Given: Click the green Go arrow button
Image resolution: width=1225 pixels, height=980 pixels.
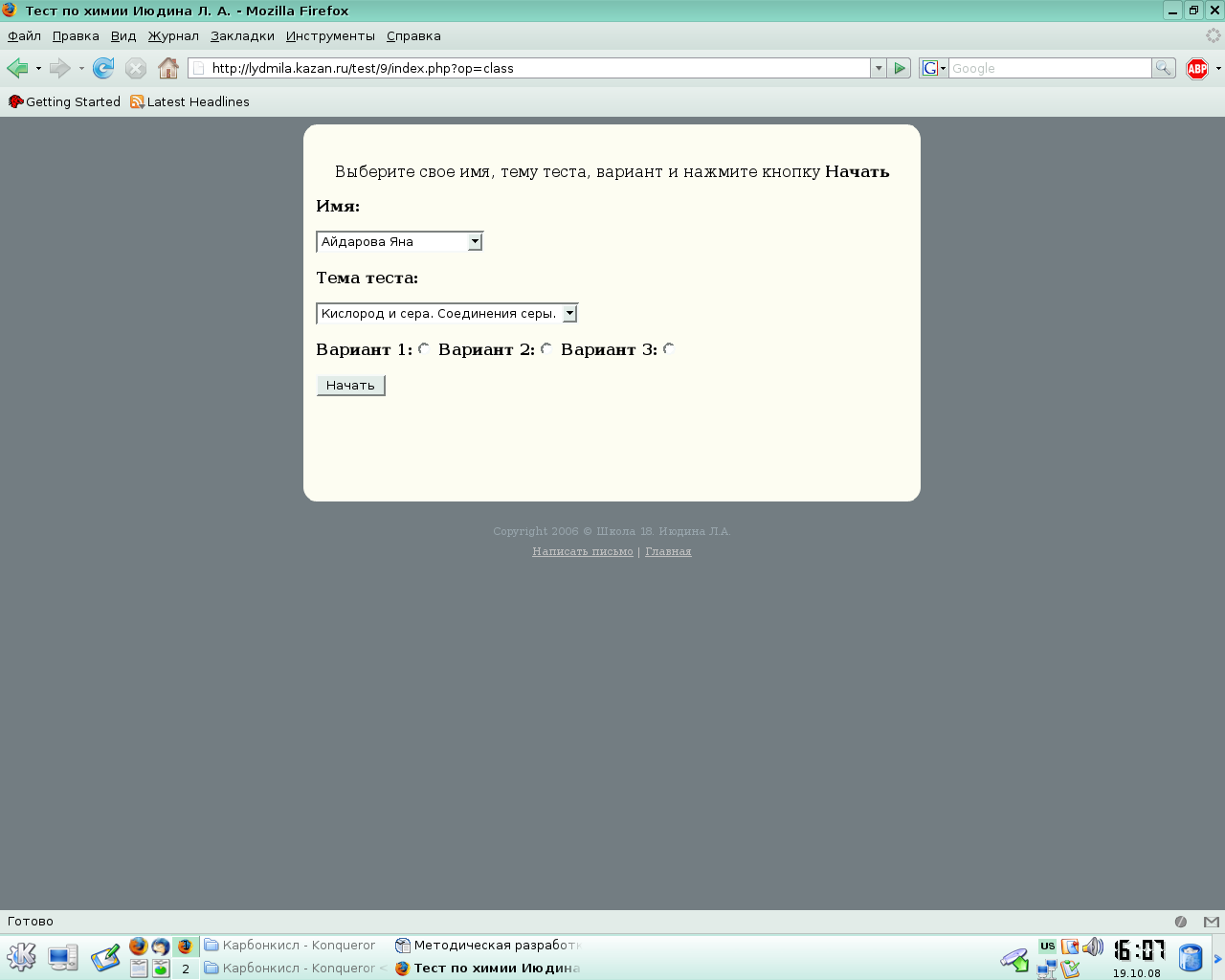Looking at the screenshot, I should pos(900,68).
